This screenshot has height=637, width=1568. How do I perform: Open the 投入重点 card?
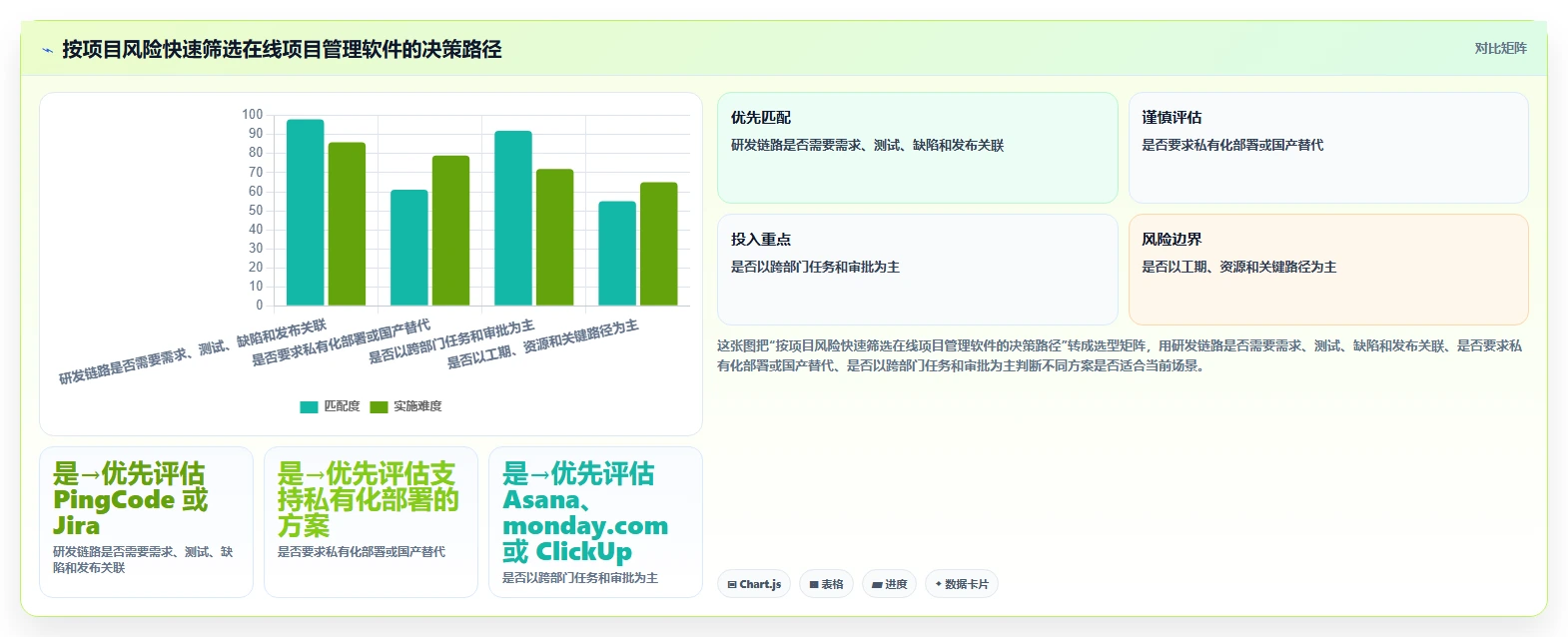click(917, 270)
